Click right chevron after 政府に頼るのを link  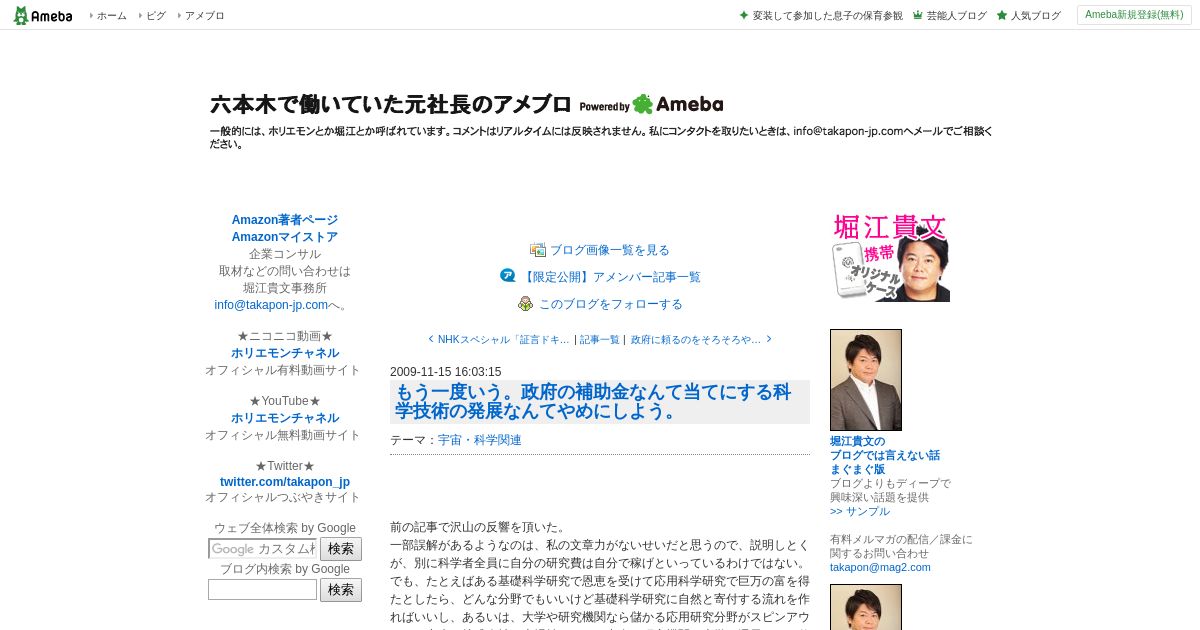tap(769, 339)
